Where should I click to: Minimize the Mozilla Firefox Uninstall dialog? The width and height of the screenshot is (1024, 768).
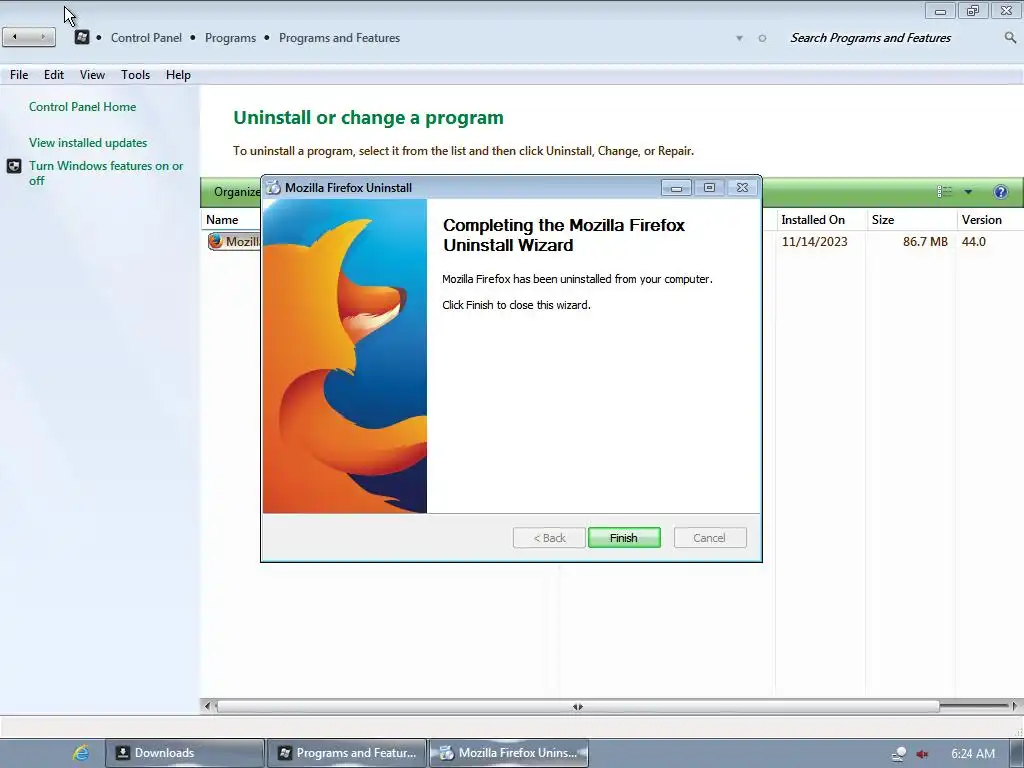[676, 188]
